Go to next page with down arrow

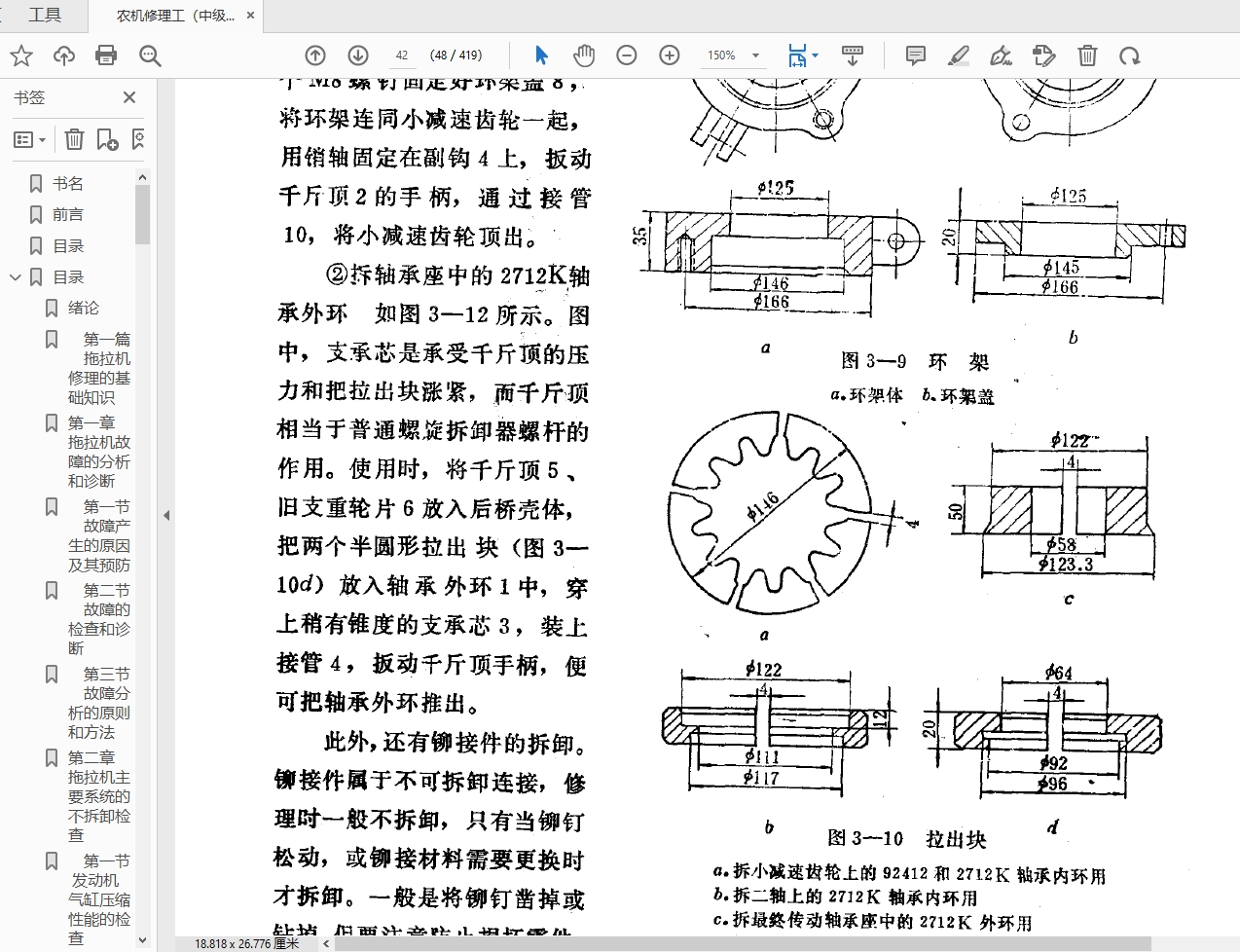pos(358,55)
